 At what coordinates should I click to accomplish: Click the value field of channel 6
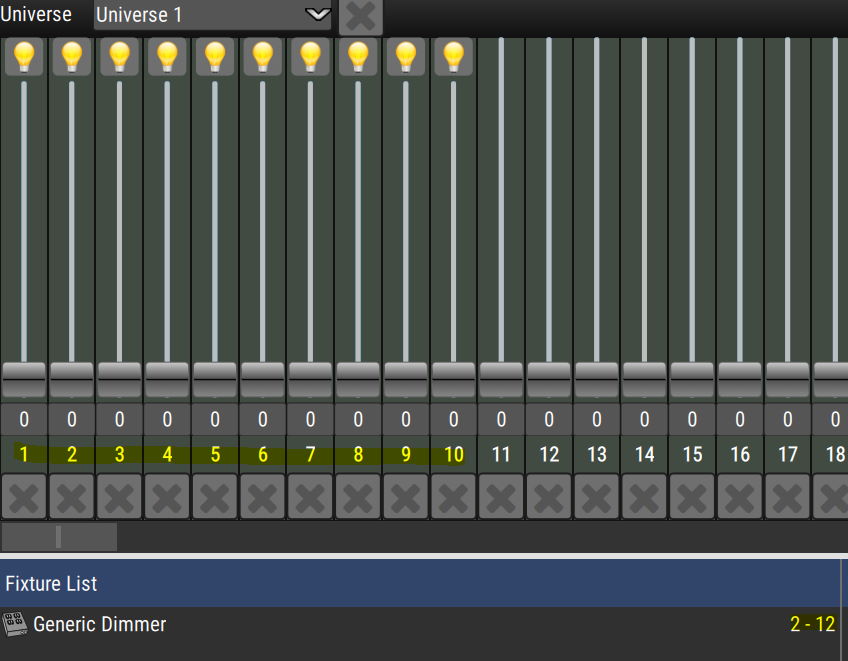(263, 419)
